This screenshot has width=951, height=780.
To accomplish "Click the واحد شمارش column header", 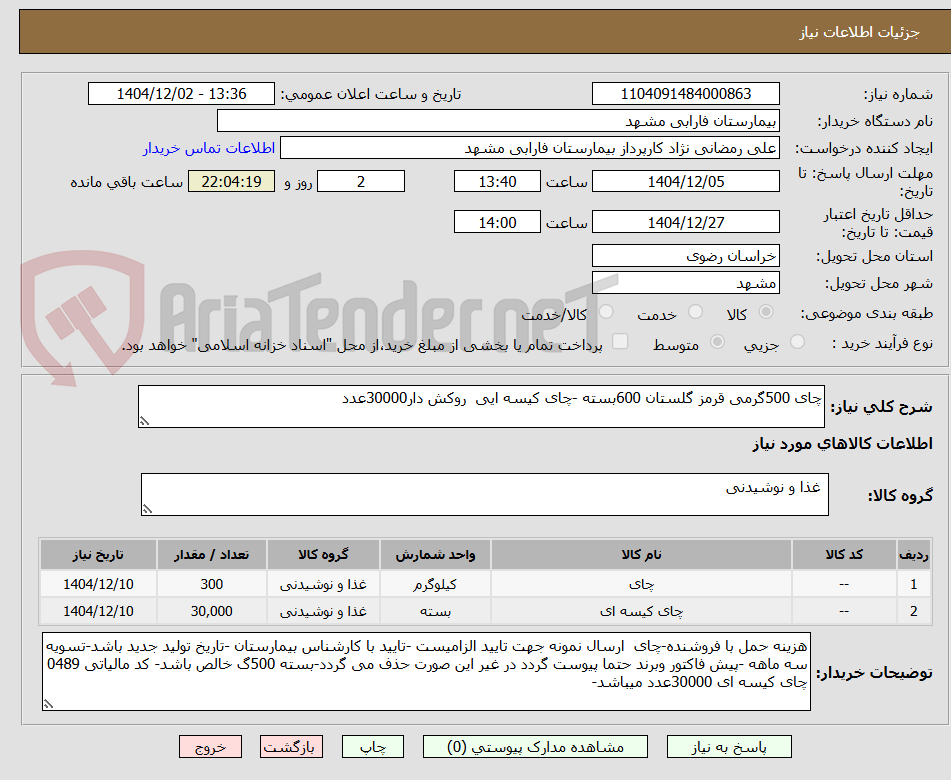I will click(435, 554).
